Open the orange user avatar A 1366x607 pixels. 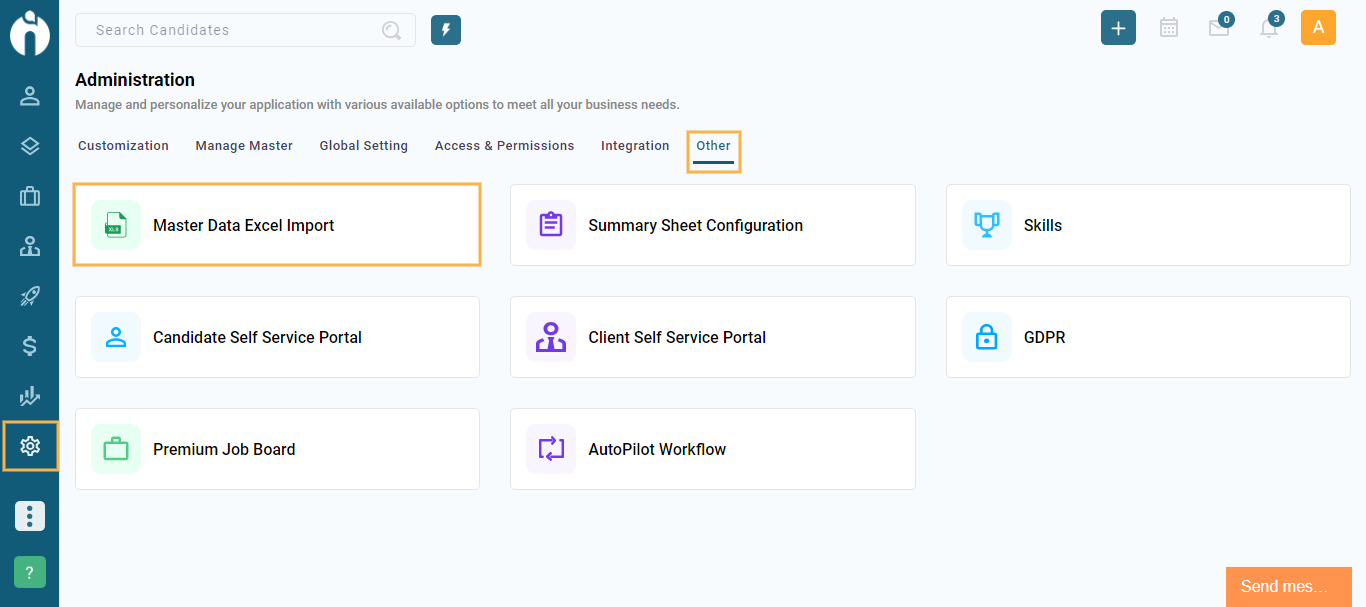pos(1318,28)
